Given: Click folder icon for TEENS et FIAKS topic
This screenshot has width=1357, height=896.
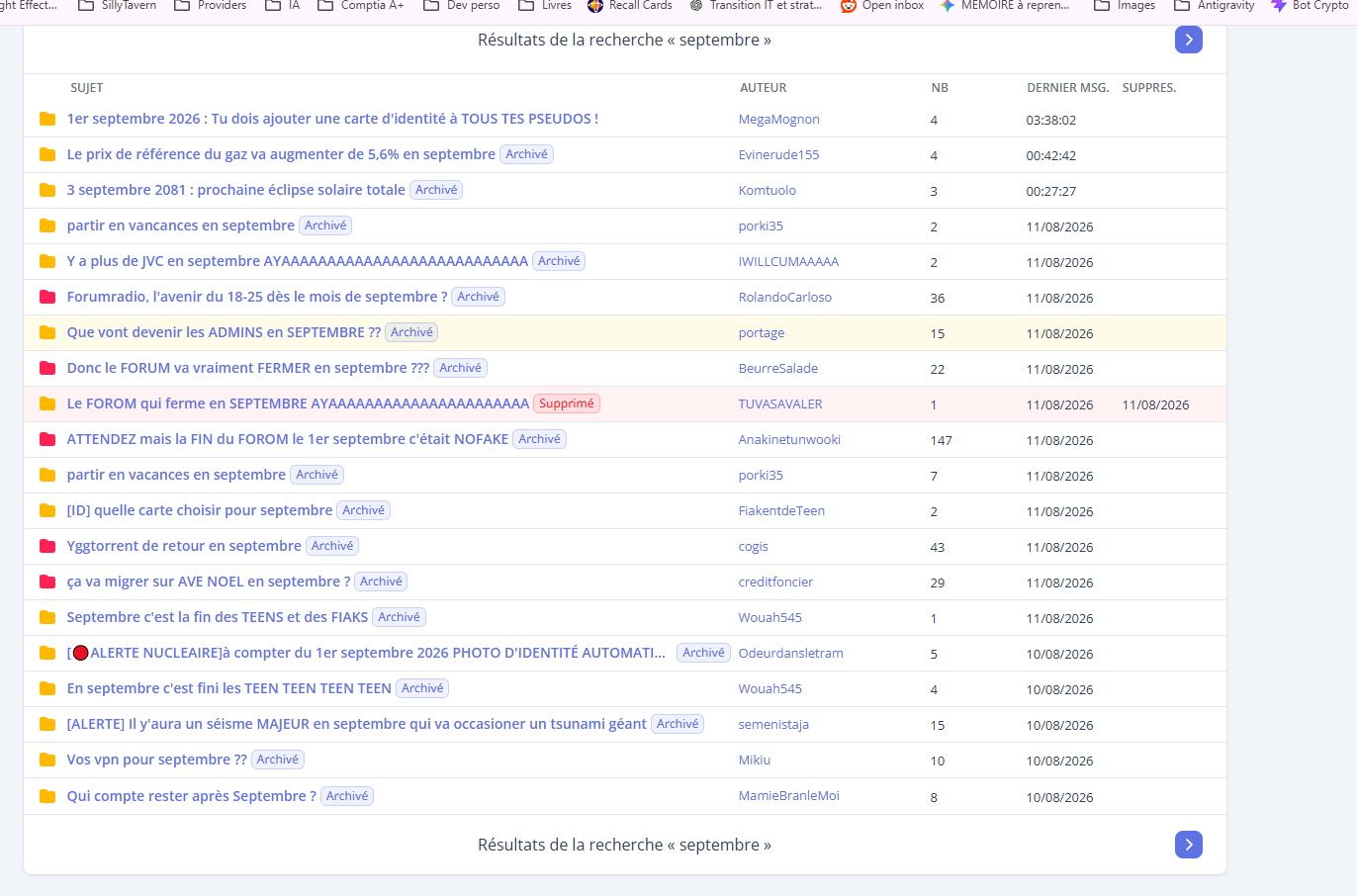Looking at the screenshot, I should pos(47,617).
